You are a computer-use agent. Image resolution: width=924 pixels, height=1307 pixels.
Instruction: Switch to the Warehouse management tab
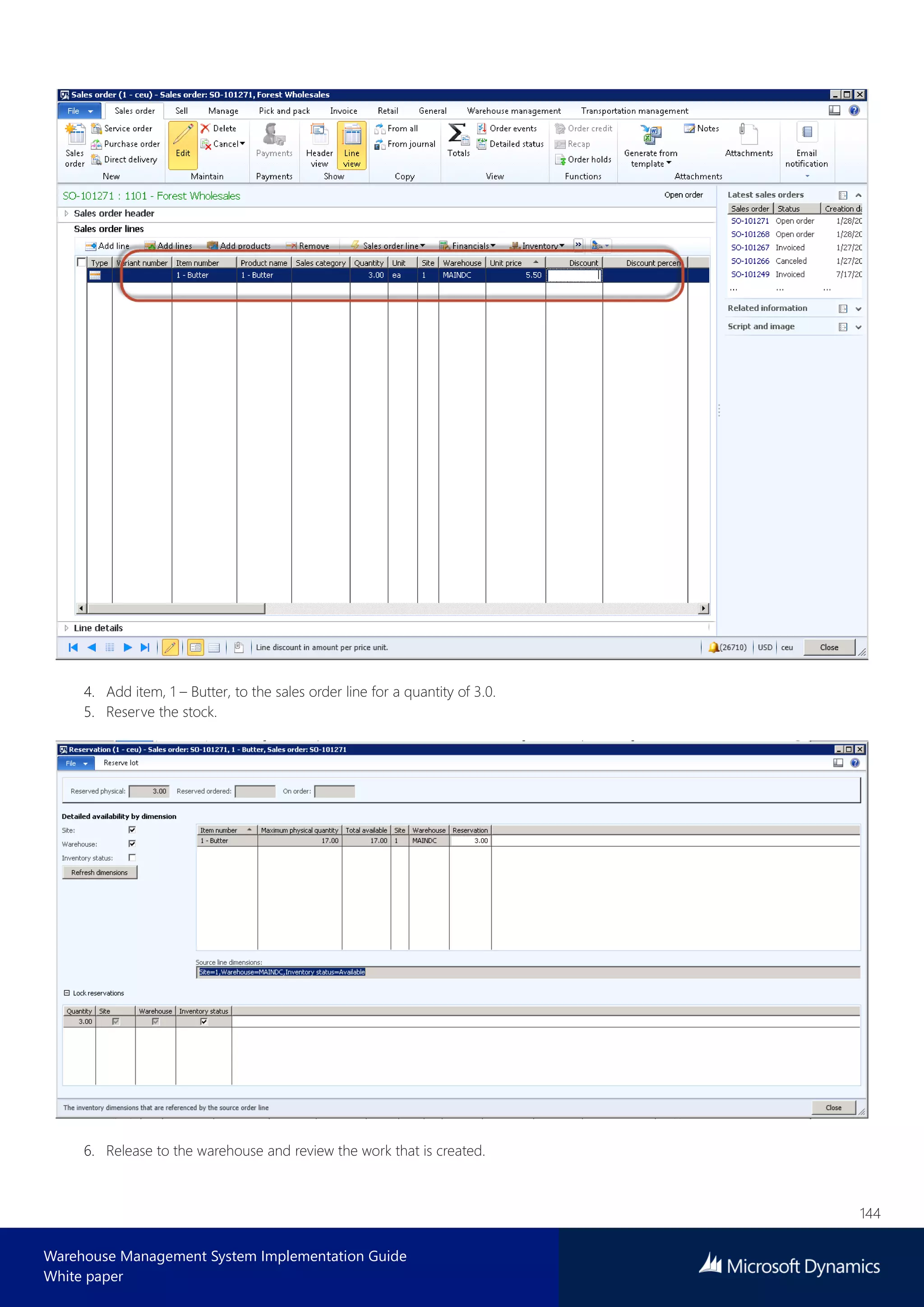(514, 111)
